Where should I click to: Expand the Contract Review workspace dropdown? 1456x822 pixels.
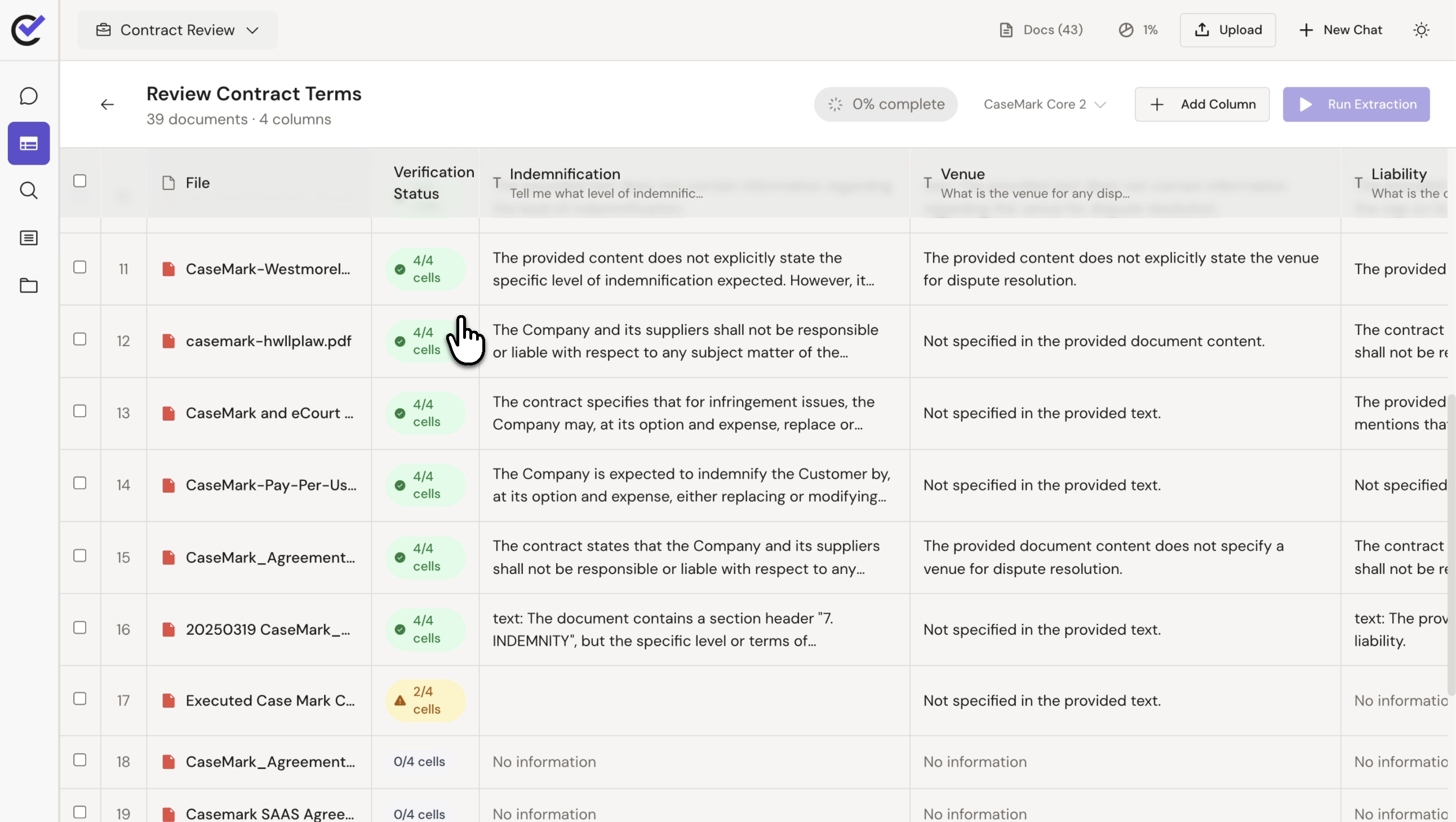[177, 30]
